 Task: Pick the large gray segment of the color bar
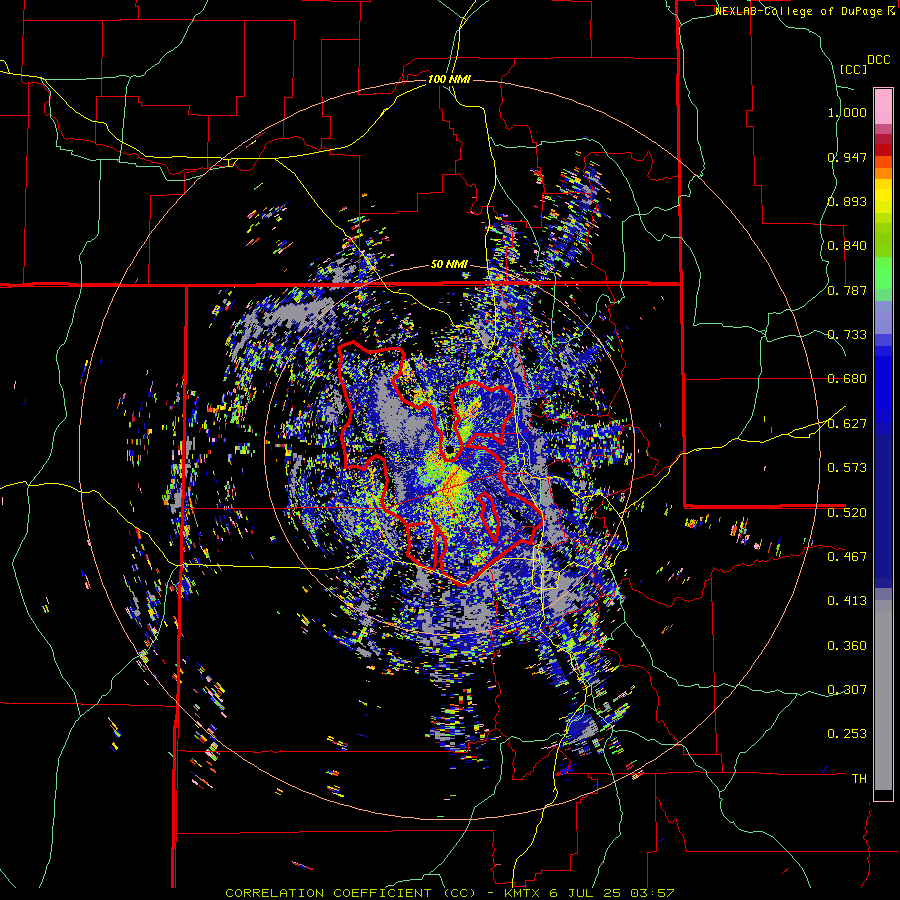tap(883, 695)
